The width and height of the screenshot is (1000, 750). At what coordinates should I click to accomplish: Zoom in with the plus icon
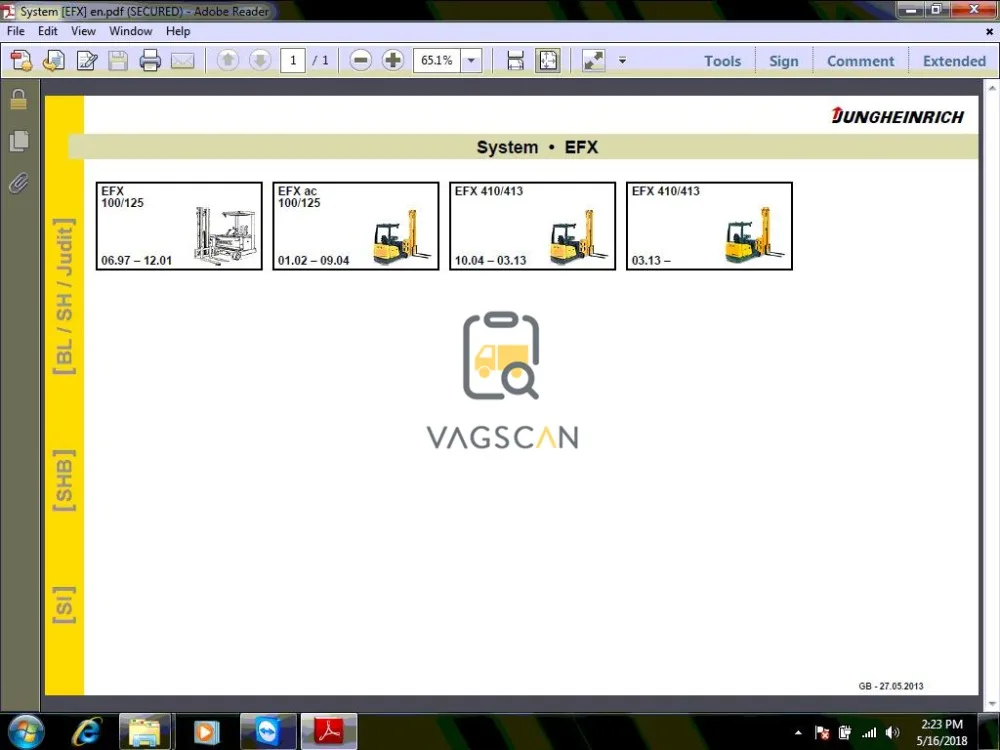pos(393,61)
